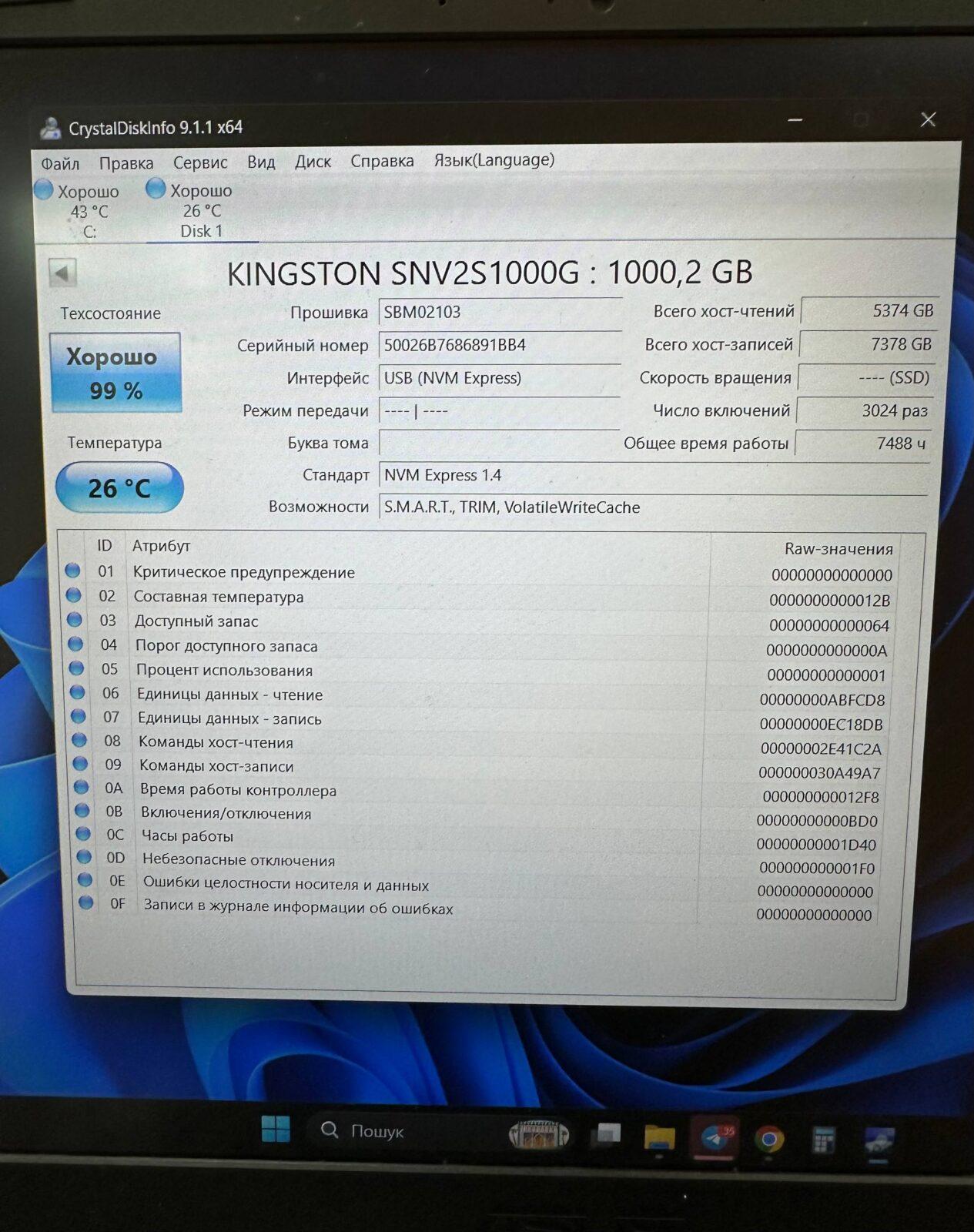Click the status dot for attribute 0F
The image size is (974, 1232).
click(x=85, y=902)
